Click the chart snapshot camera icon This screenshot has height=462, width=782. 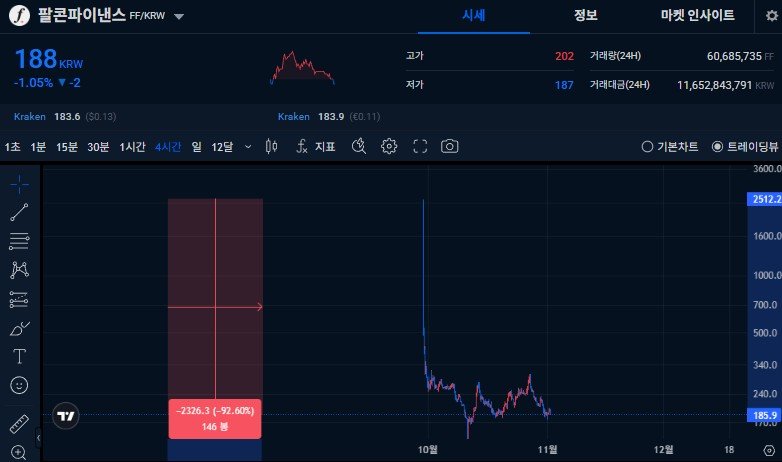[450, 147]
